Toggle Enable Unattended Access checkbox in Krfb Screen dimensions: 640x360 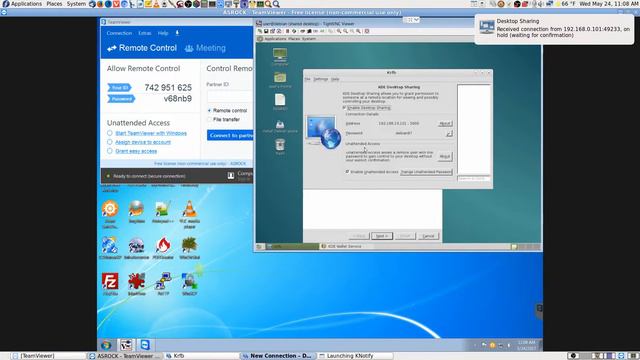tap(347, 172)
